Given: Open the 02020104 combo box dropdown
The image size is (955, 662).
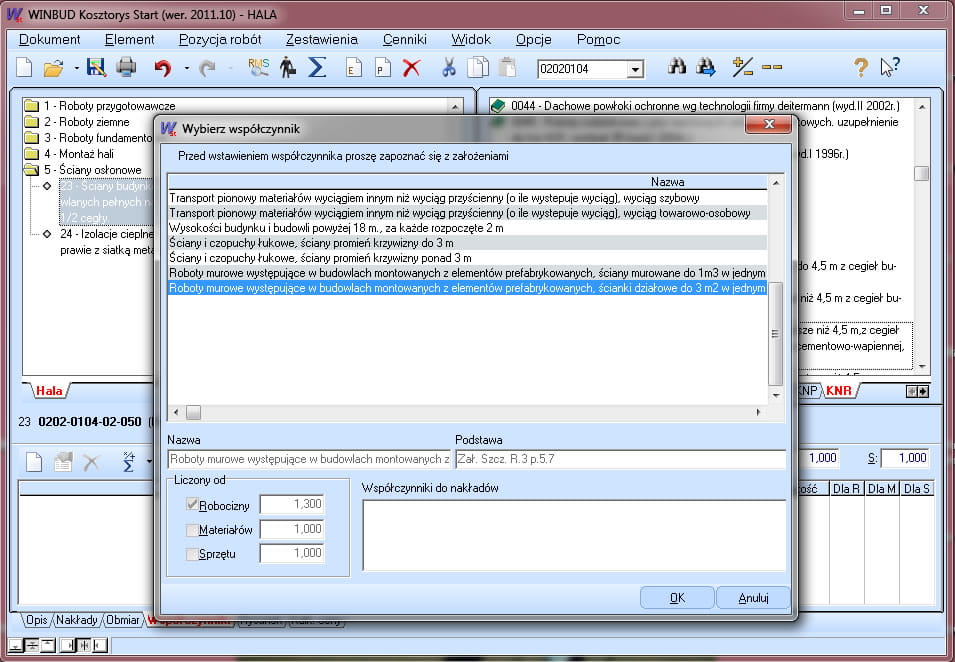Looking at the screenshot, I should (x=635, y=69).
